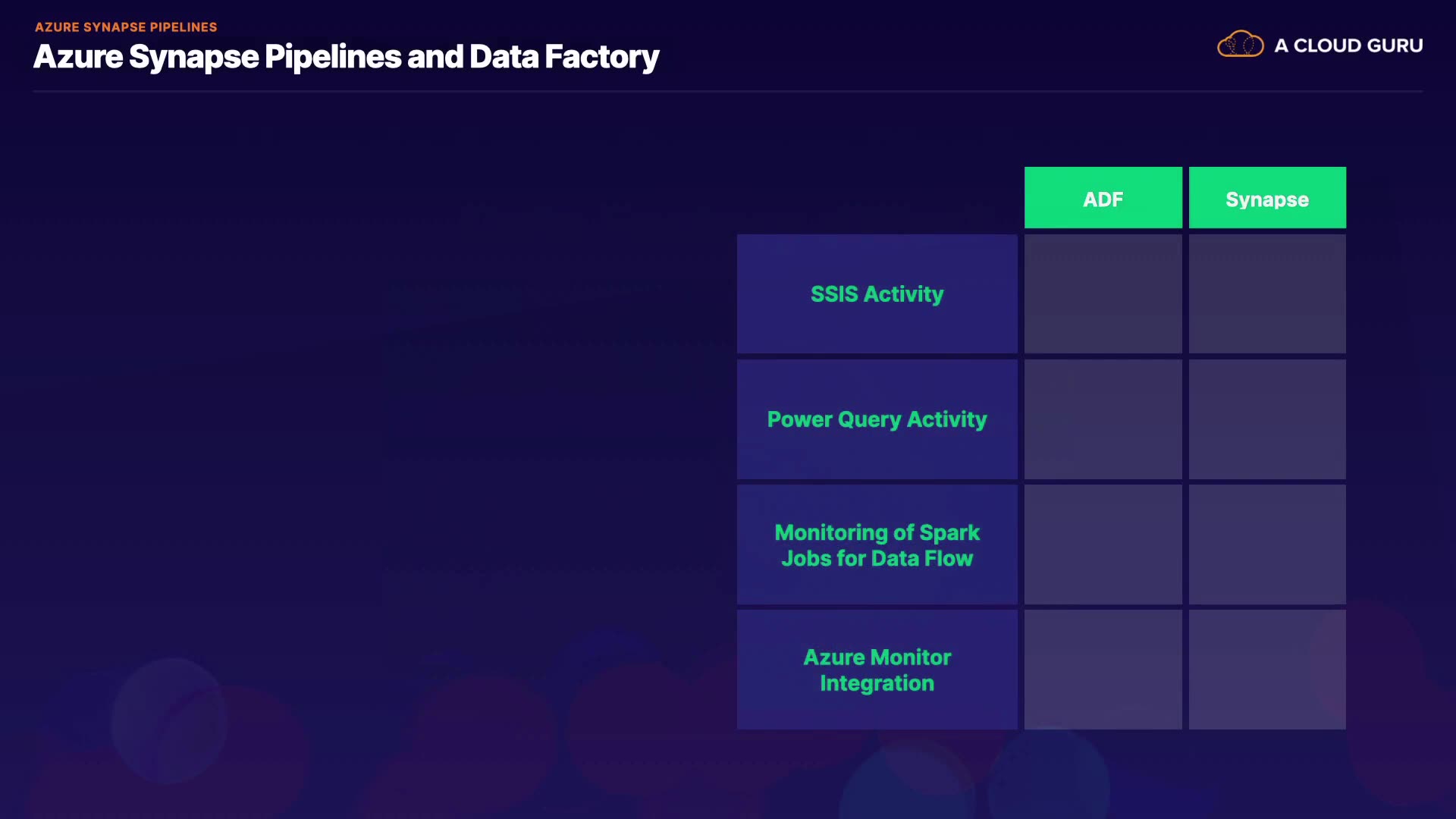Click the Synapse cell for Power Query Activity
This screenshot has width=1456, height=819.
point(1267,419)
